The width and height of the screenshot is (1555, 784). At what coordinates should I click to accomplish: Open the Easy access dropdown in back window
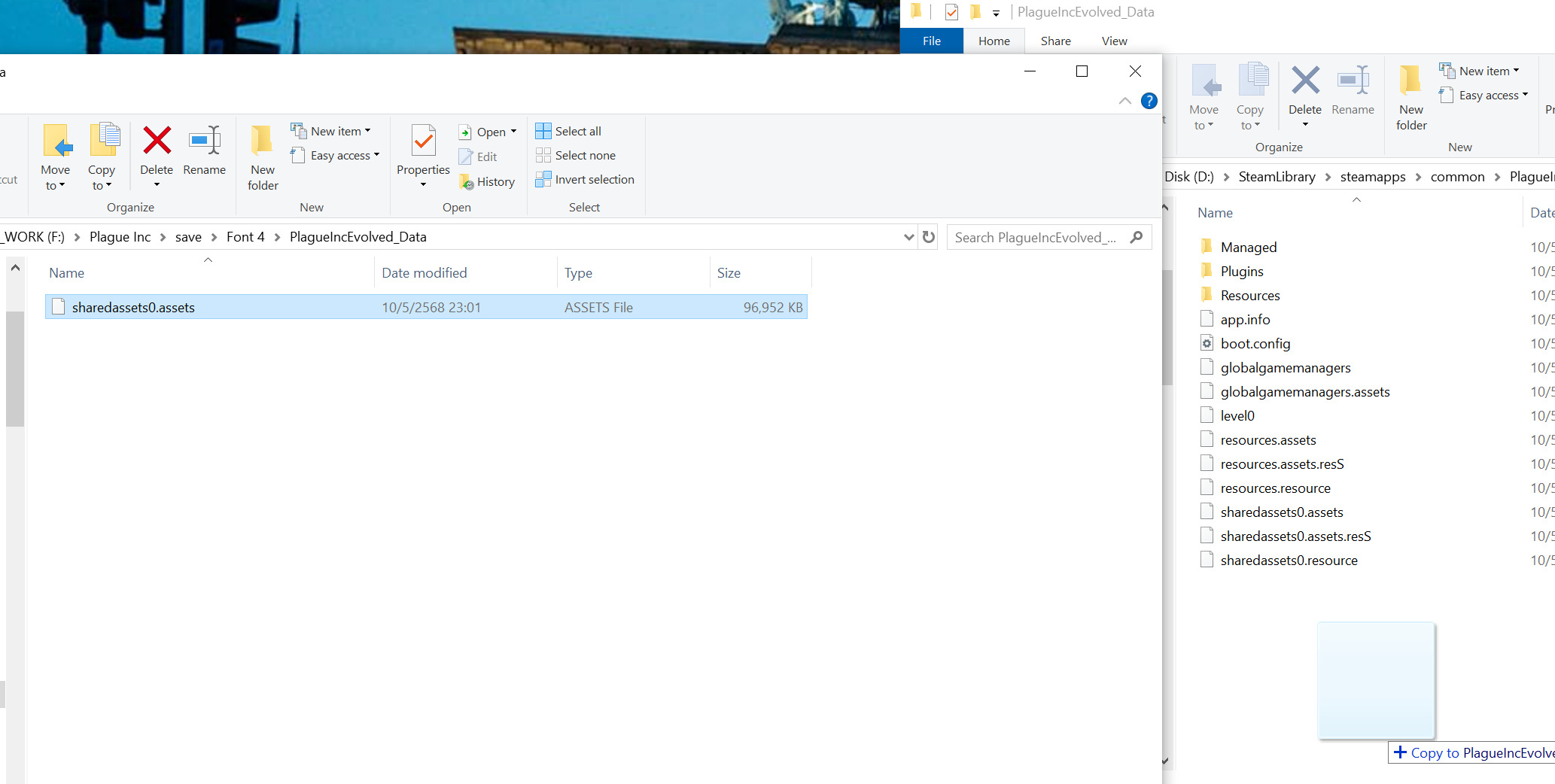coord(1483,95)
